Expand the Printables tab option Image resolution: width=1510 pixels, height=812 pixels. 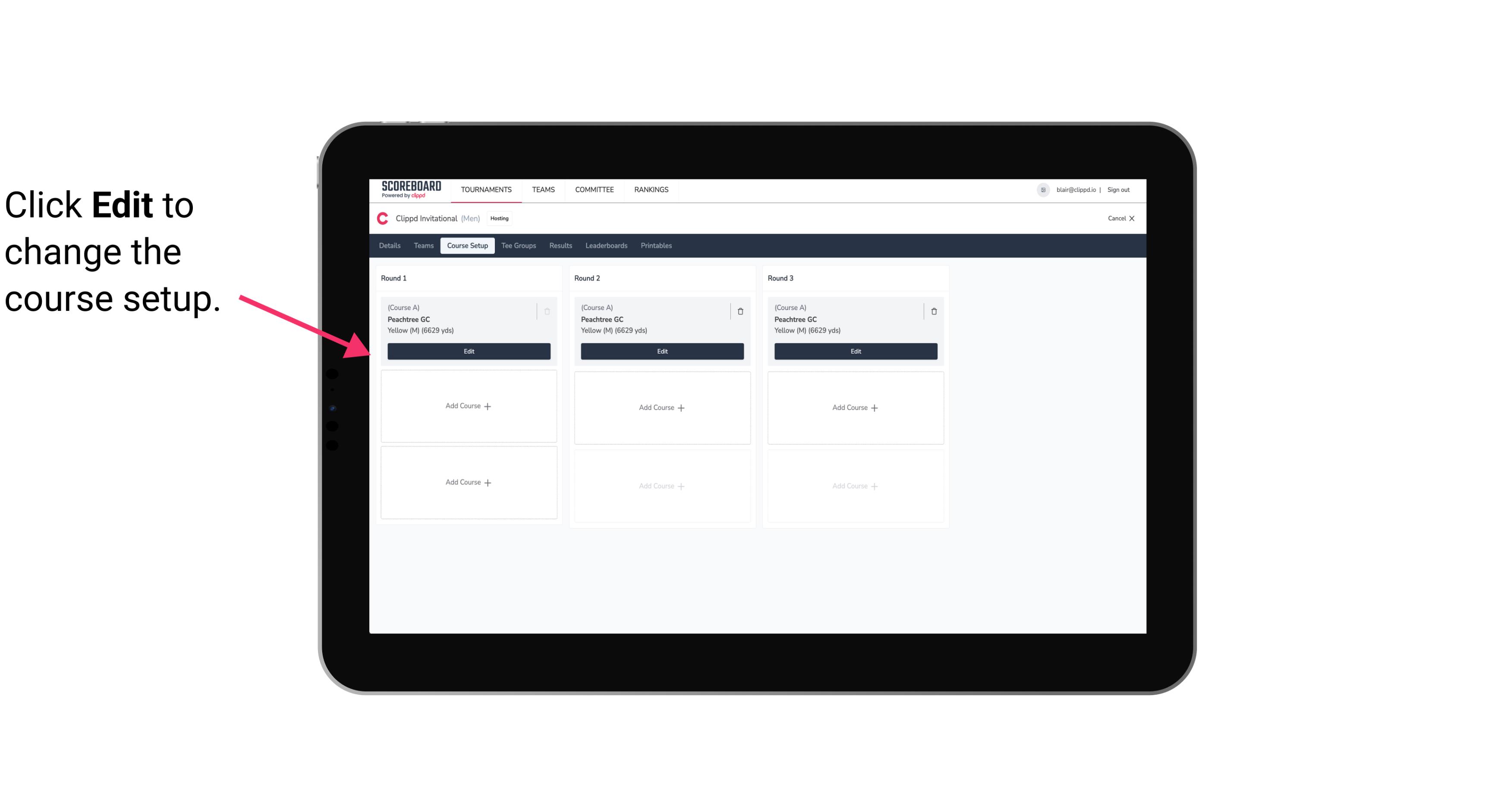[655, 245]
